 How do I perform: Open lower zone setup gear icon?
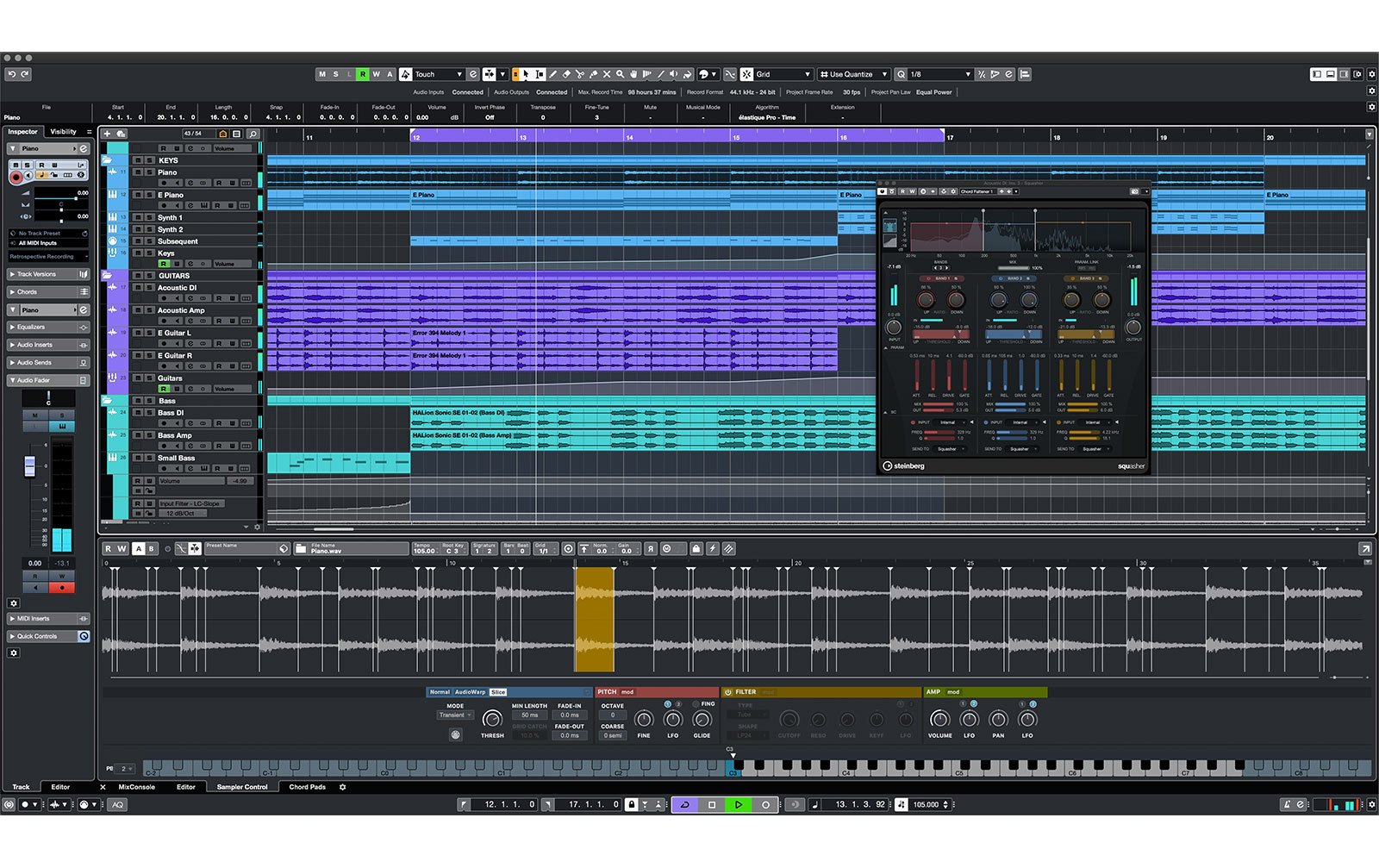pyautogui.click(x=342, y=787)
